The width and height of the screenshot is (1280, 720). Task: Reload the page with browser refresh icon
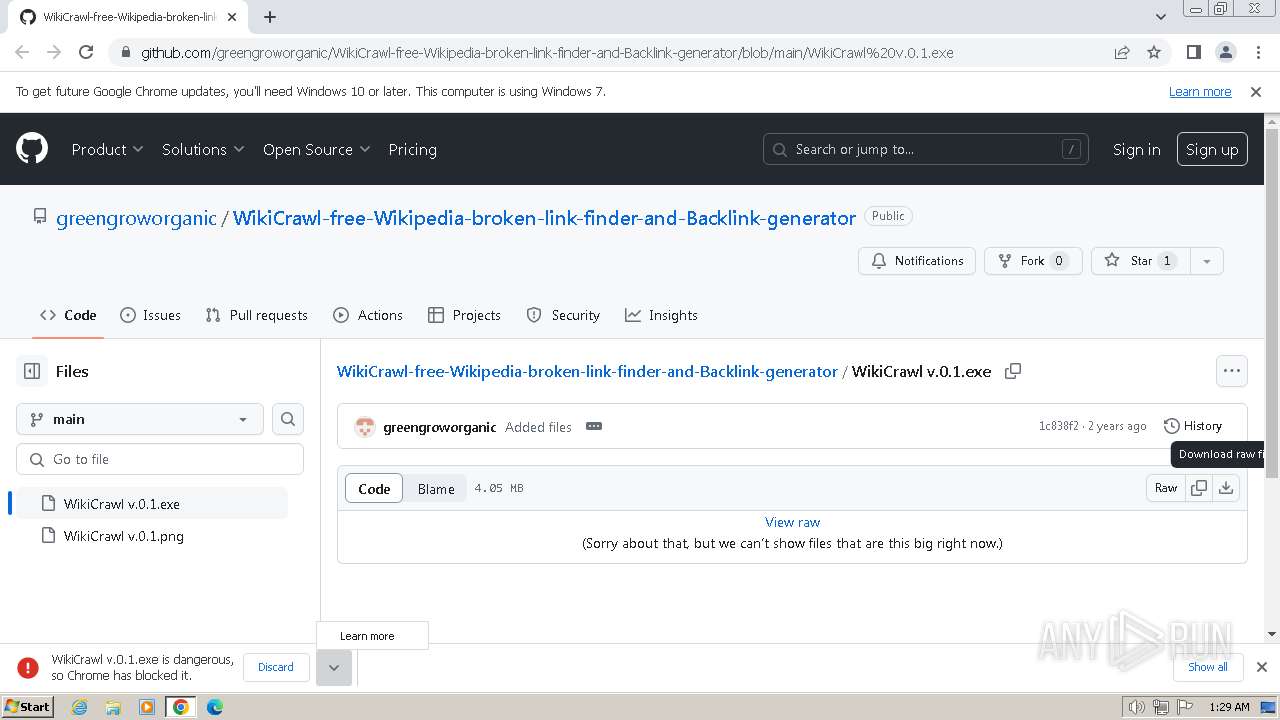click(86, 52)
